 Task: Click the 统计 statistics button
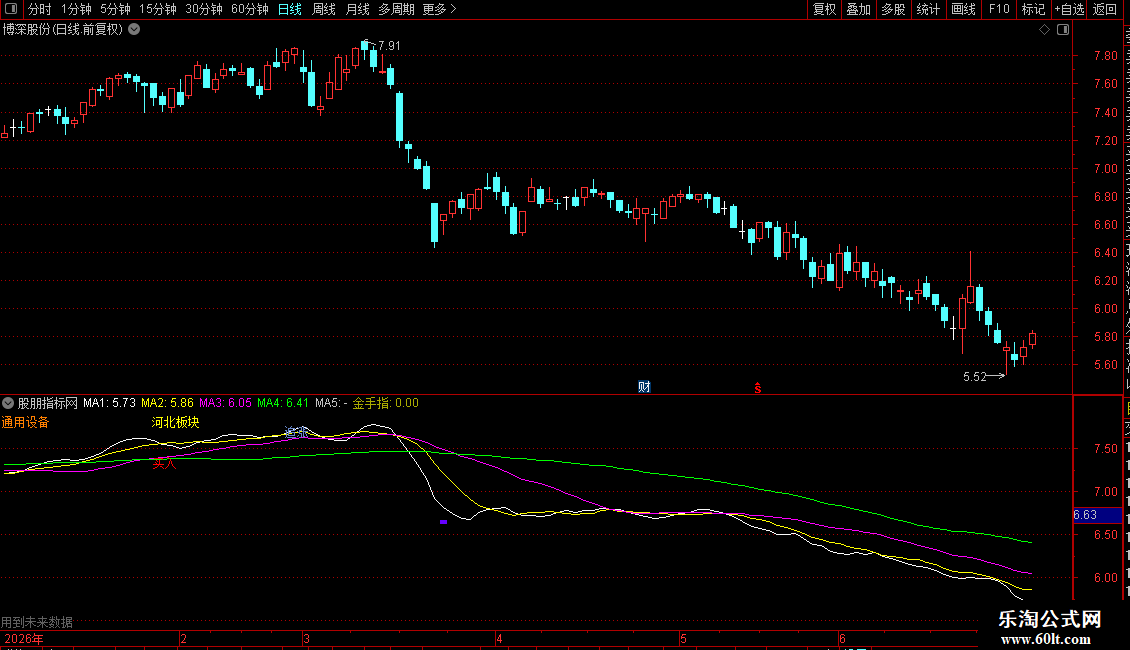click(x=928, y=9)
